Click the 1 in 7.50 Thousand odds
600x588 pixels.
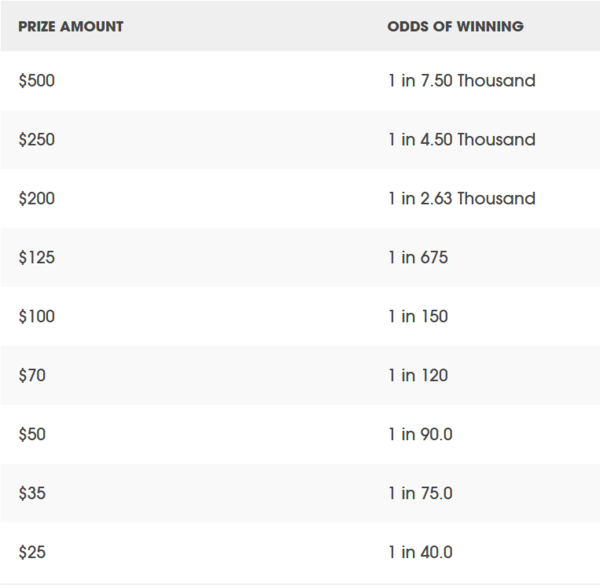pos(462,81)
